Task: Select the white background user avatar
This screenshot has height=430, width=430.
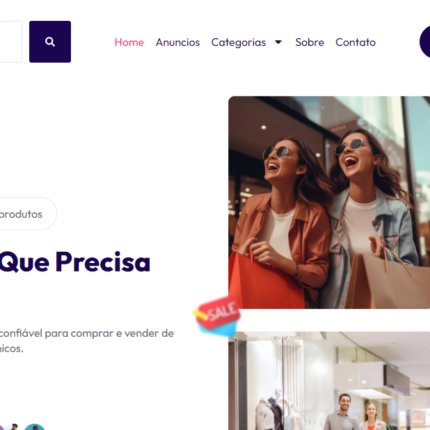Action: point(14,427)
